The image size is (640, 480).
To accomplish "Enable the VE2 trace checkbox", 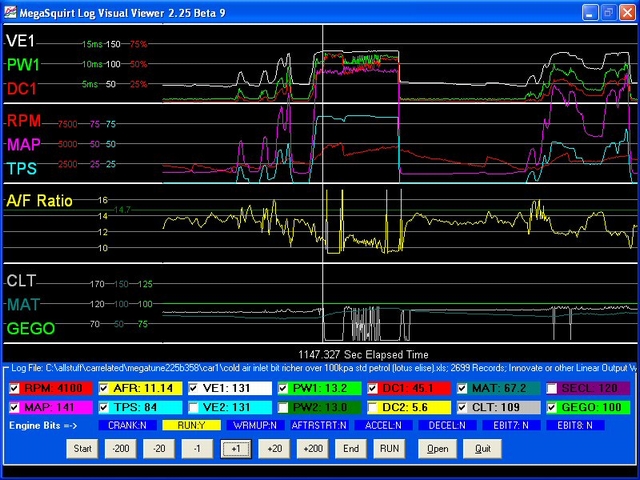I will 193,408.
